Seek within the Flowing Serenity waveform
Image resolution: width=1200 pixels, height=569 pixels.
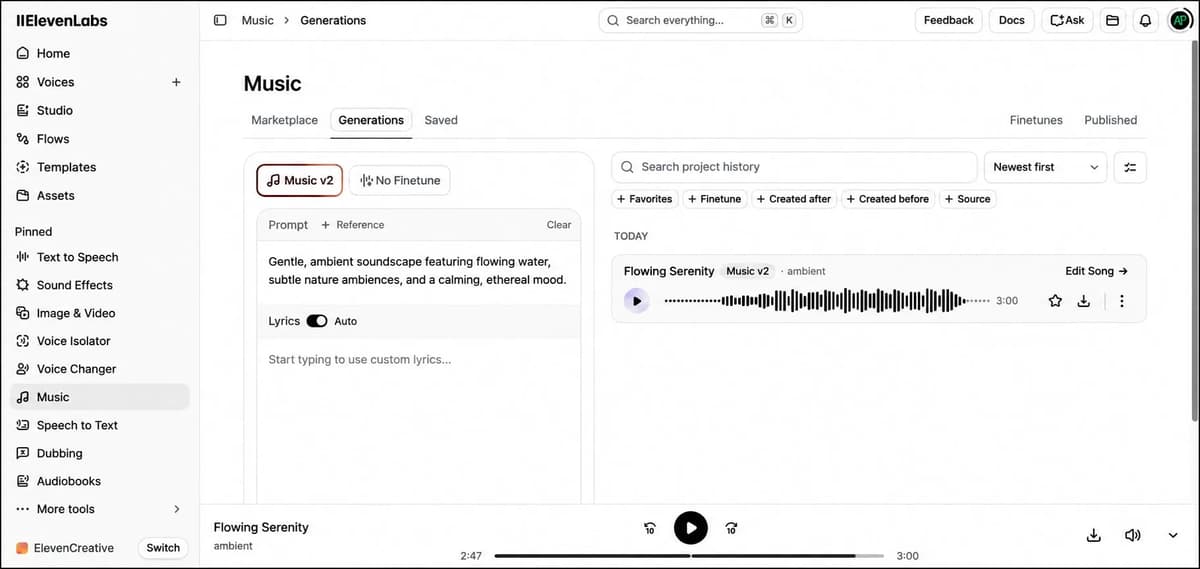click(827, 301)
